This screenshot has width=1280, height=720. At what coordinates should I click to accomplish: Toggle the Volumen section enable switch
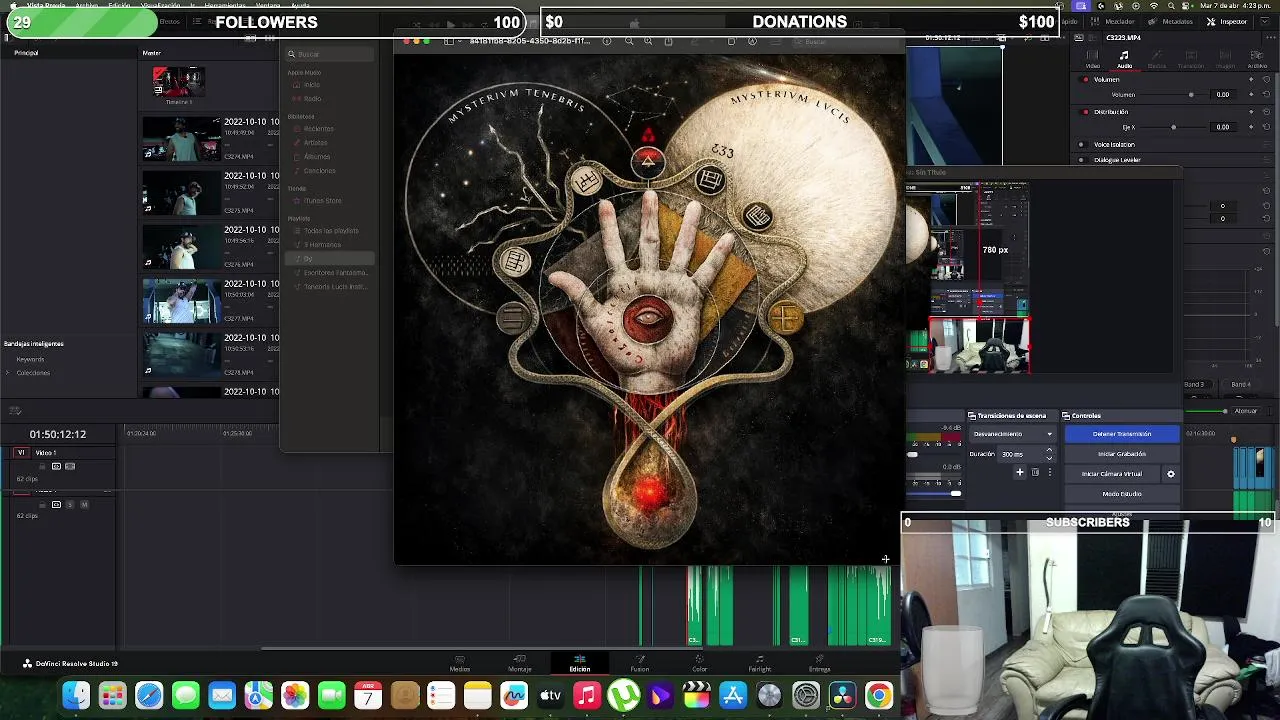(1086, 79)
